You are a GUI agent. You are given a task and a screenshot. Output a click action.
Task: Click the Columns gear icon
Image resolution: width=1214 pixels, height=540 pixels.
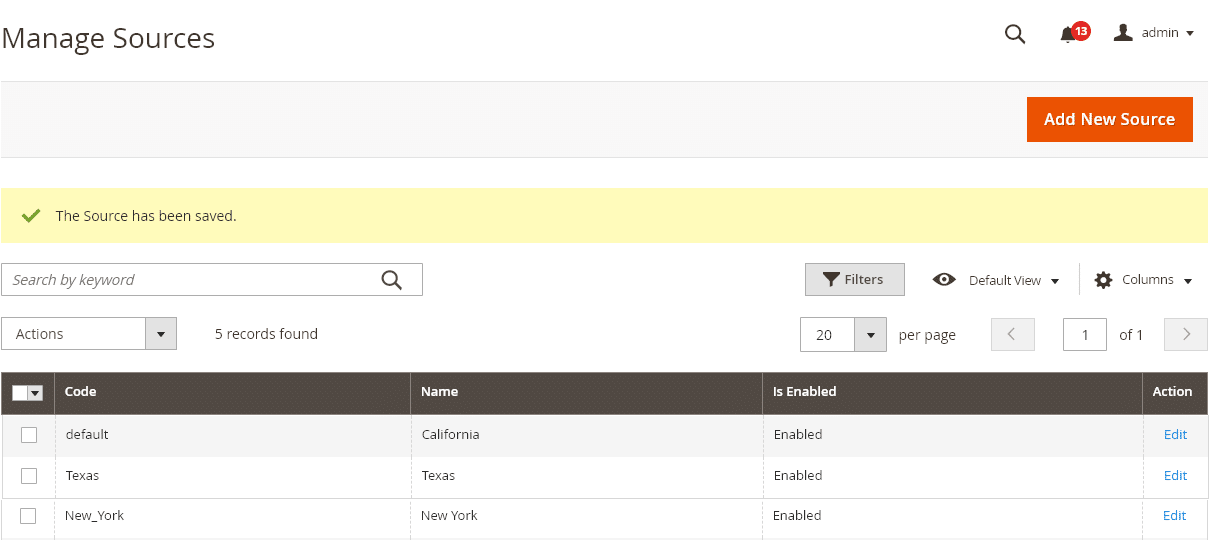tap(1103, 280)
